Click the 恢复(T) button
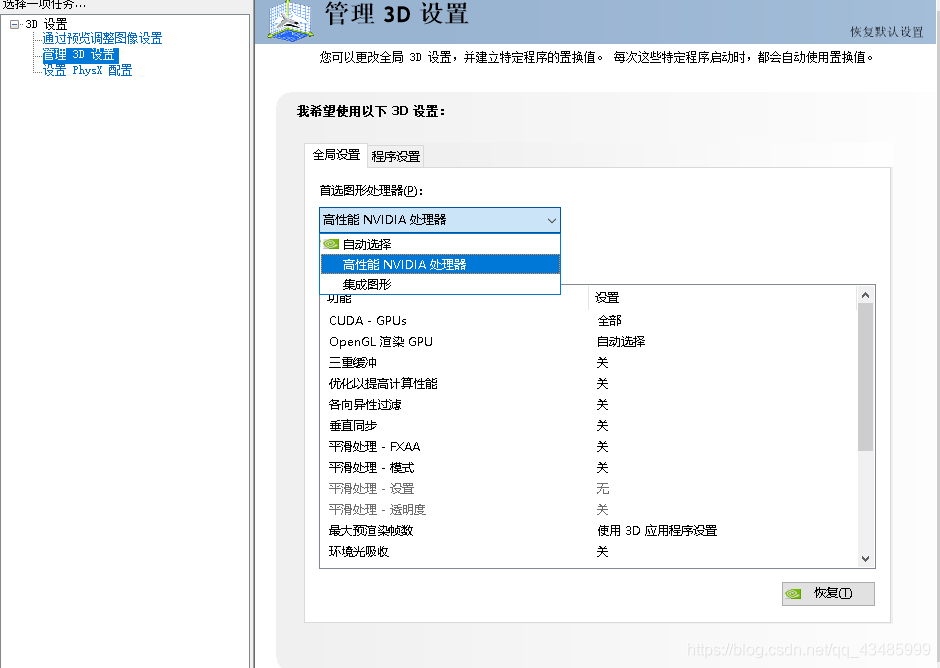 click(828, 594)
